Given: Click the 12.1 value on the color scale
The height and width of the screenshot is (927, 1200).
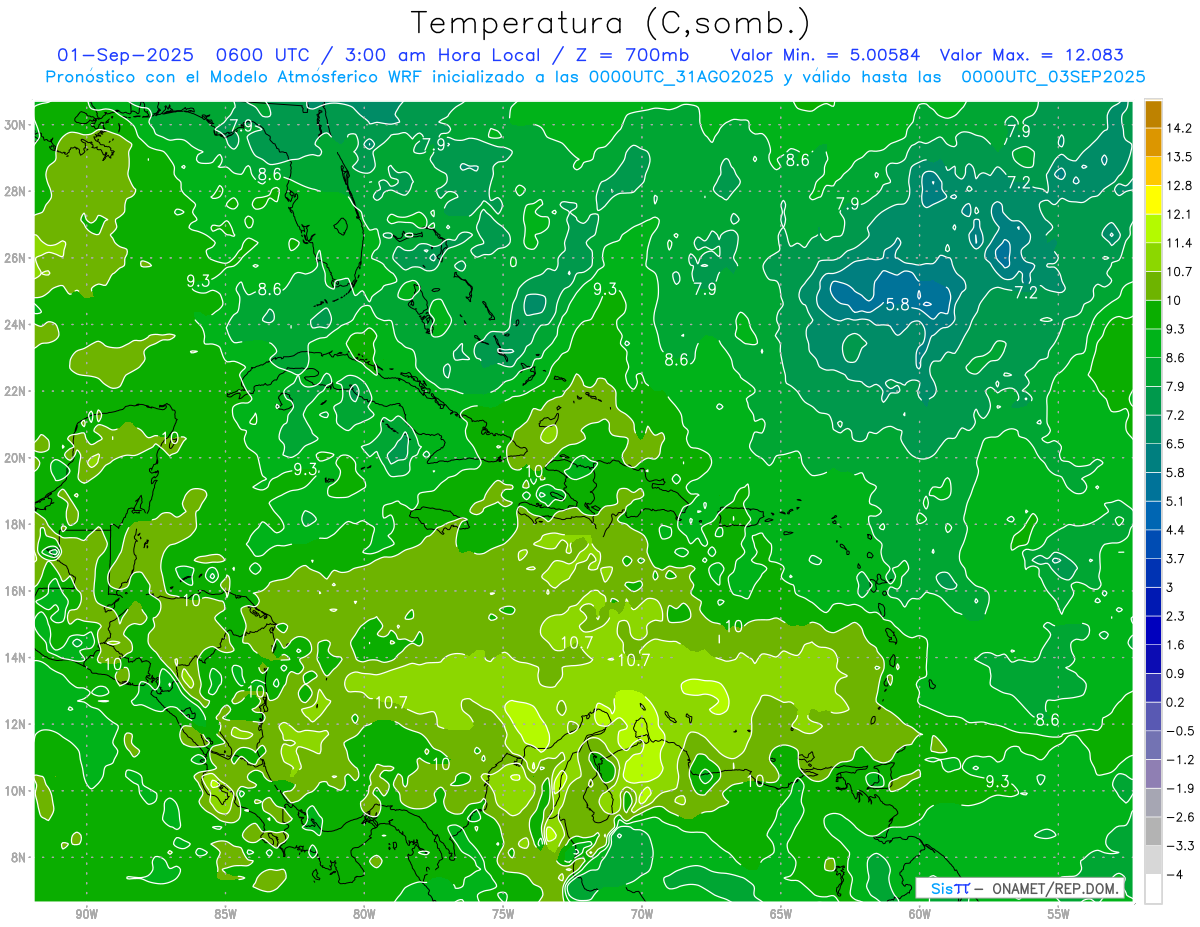Looking at the screenshot, I should click(x=1178, y=214).
